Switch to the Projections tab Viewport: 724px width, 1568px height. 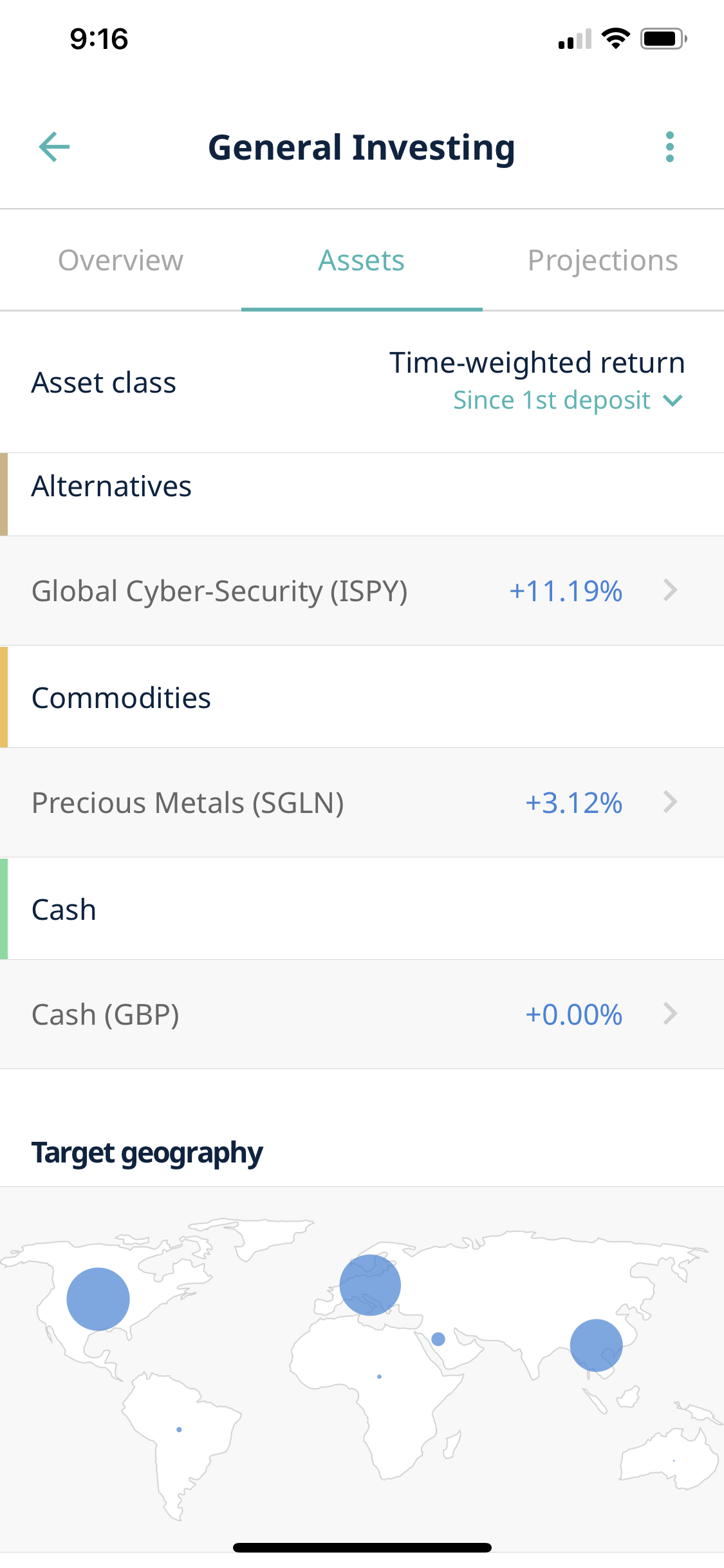point(602,261)
